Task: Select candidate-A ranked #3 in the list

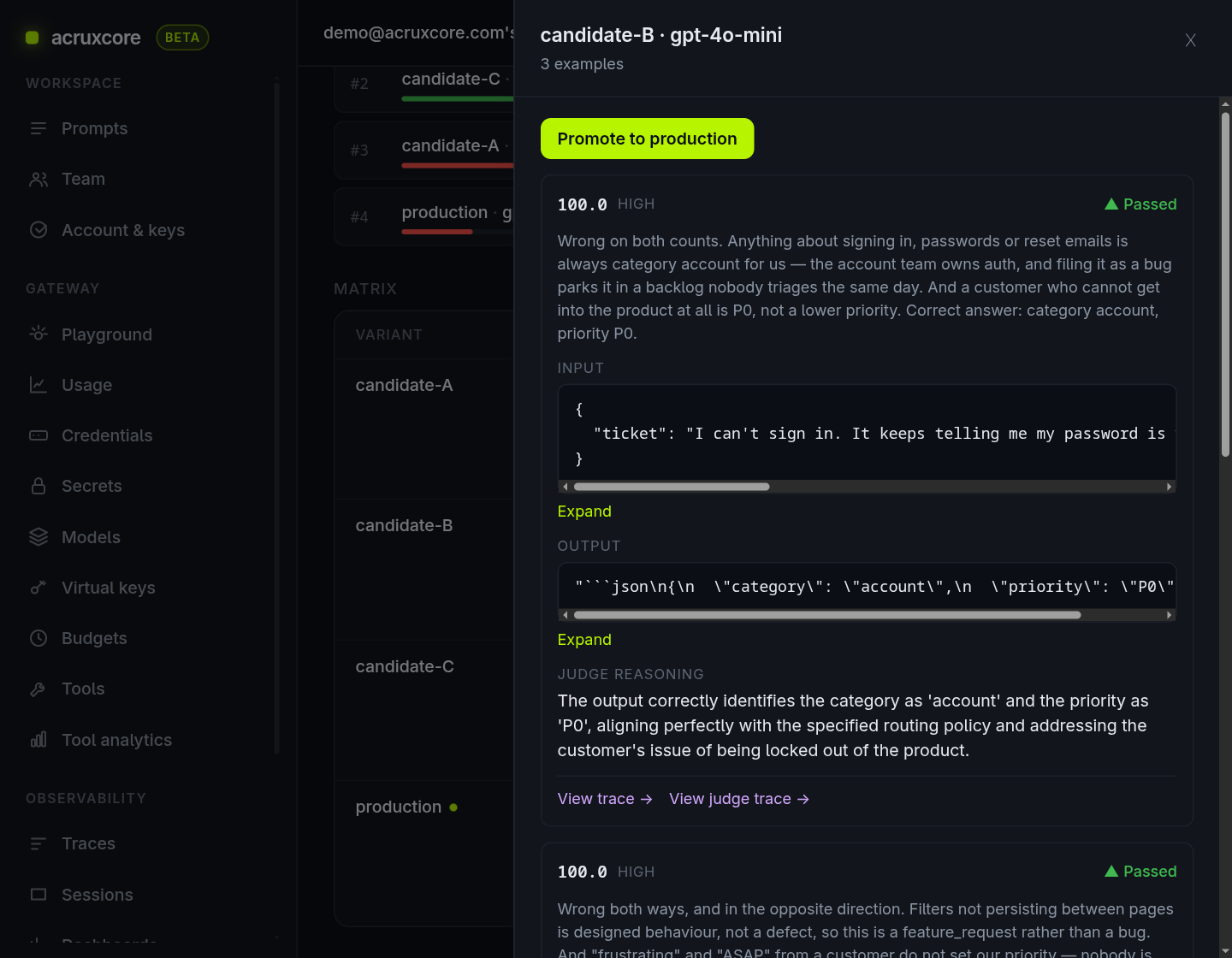Action: click(424, 151)
